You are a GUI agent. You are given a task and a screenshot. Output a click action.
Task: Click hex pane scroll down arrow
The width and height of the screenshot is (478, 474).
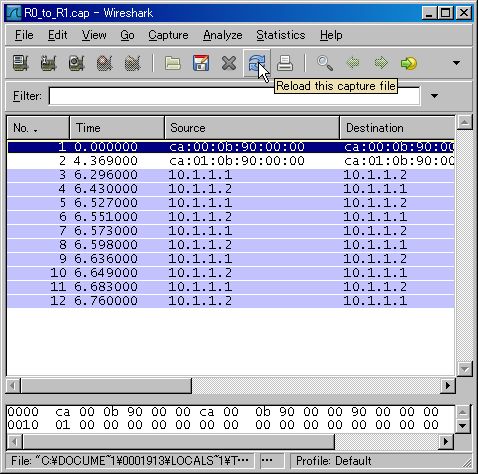point(462,425)
